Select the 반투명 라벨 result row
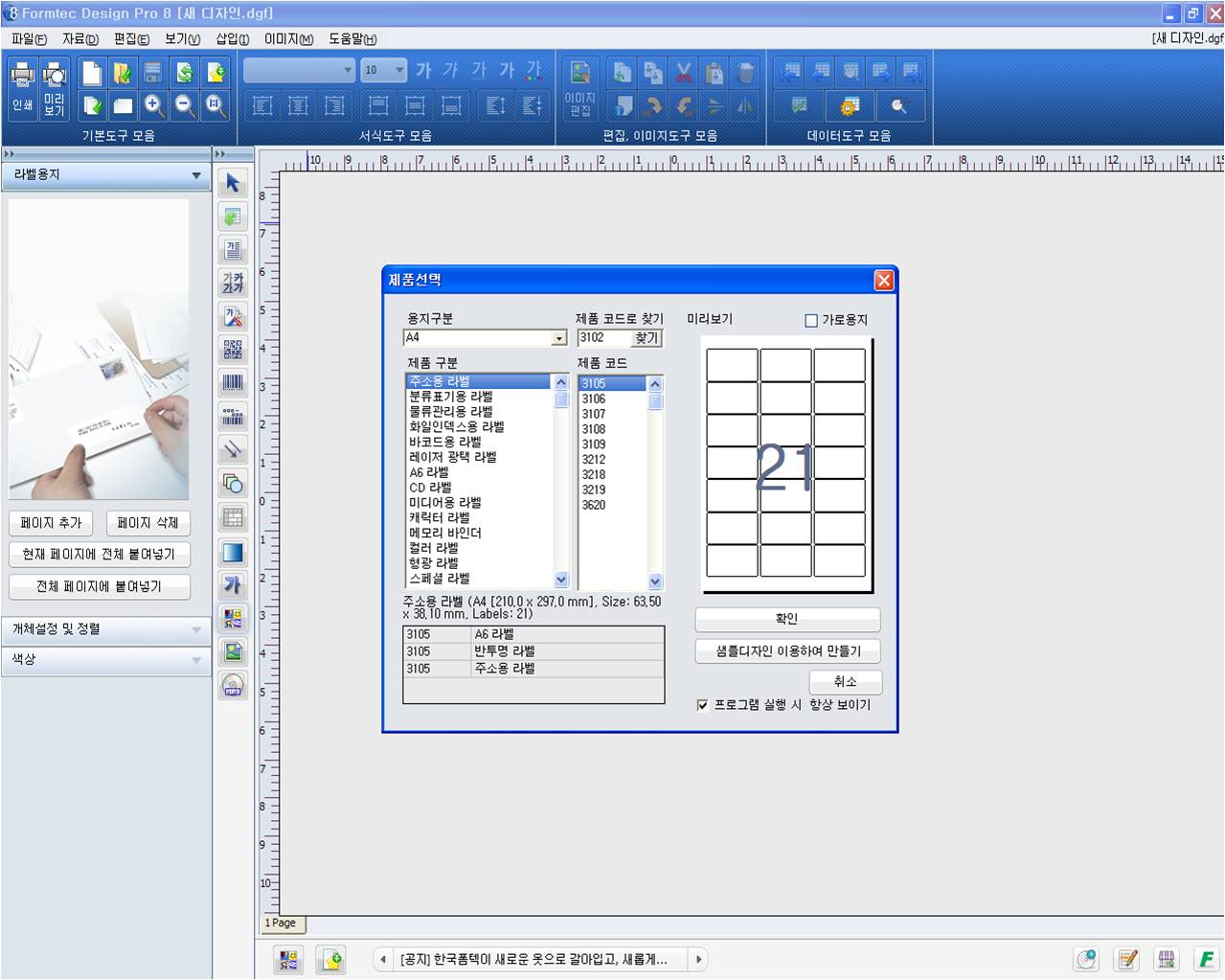This screenshot has height=980, width=1225. point(533,651)
